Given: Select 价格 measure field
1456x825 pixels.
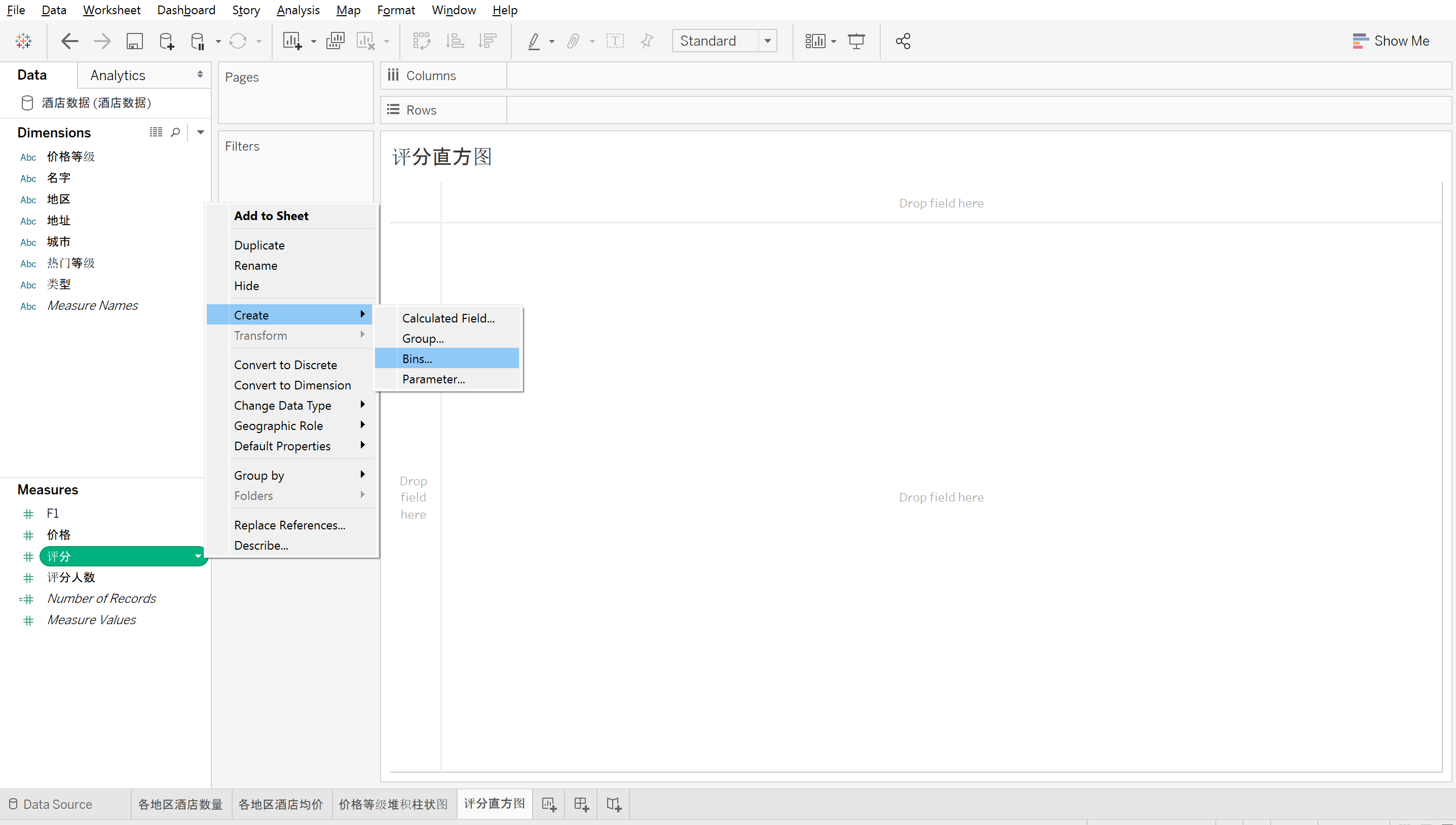Looking at the screenshot, I should [x=58, y=535].
